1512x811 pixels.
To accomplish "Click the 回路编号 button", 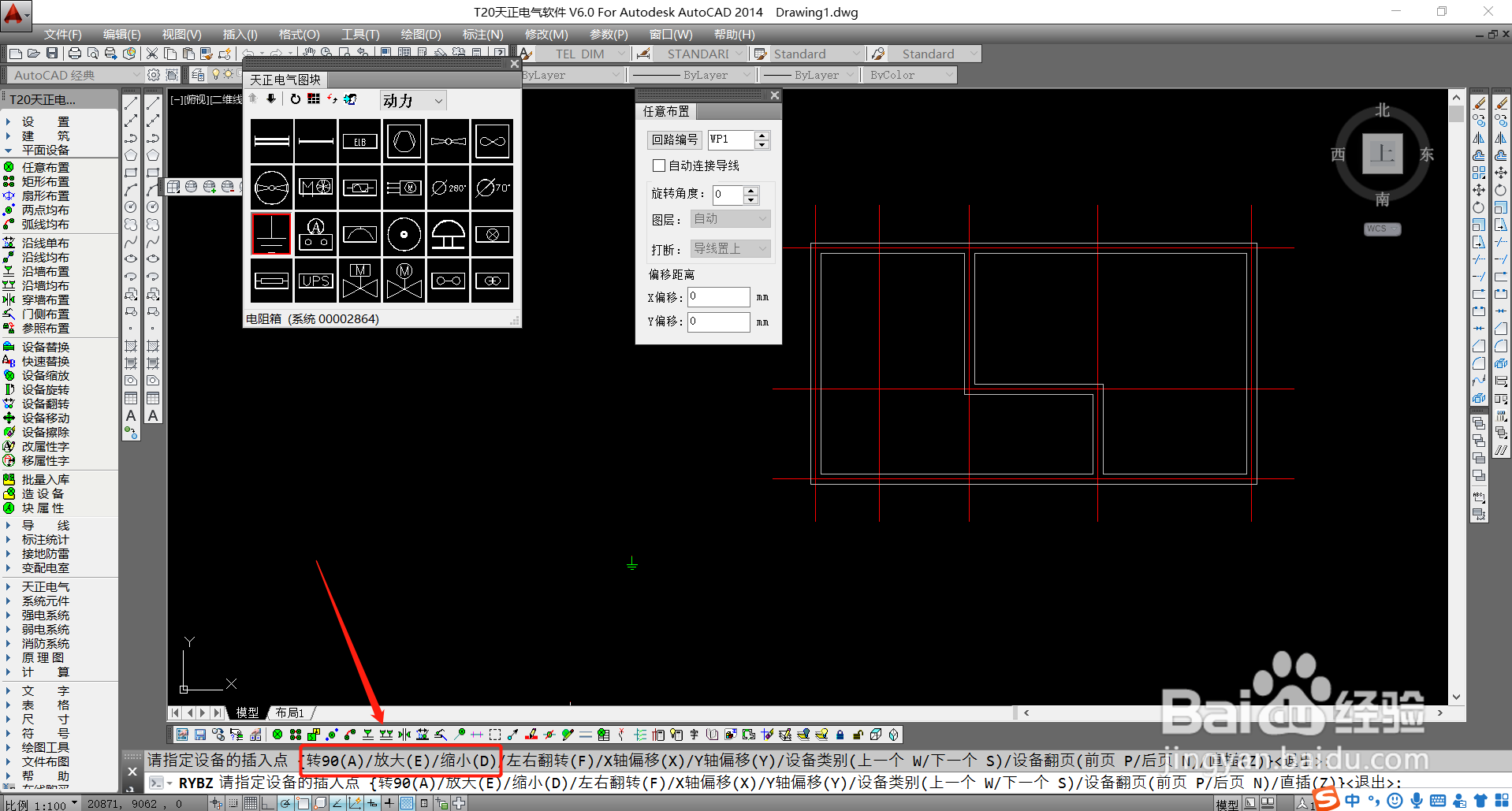I will tap(675, 140).
